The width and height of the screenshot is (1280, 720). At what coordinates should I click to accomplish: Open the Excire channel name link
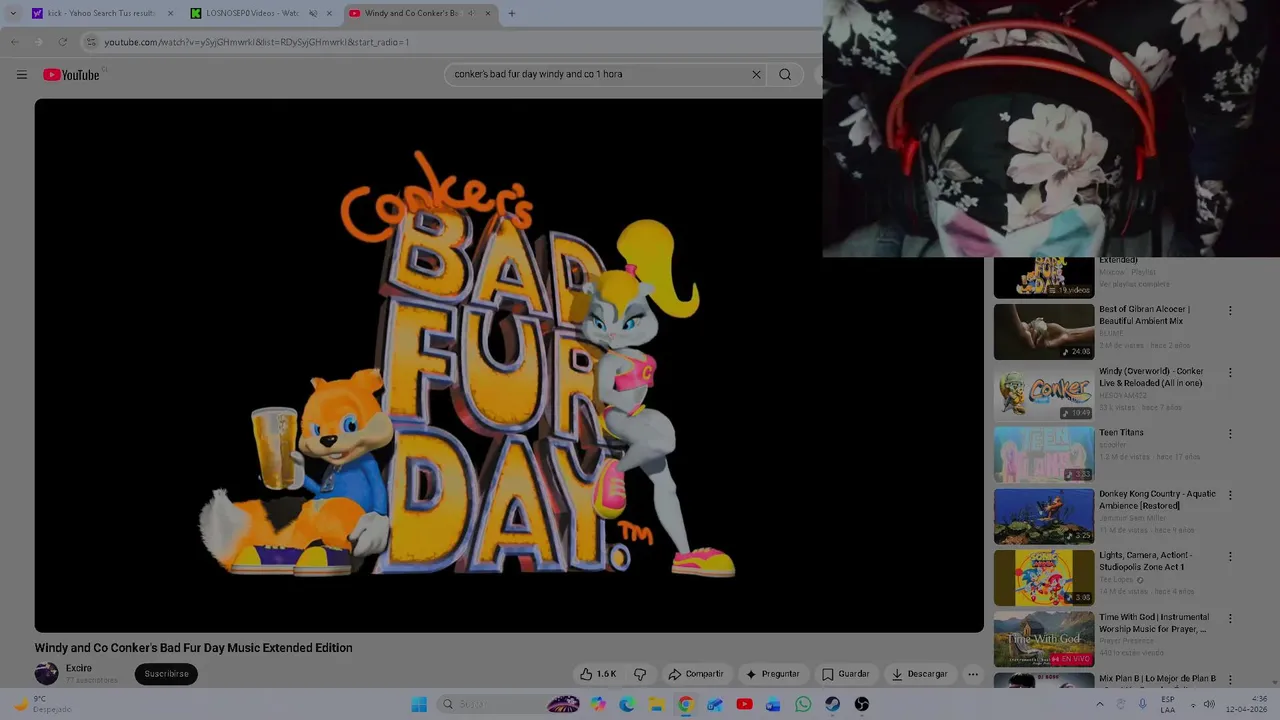(x=79, y=668)
